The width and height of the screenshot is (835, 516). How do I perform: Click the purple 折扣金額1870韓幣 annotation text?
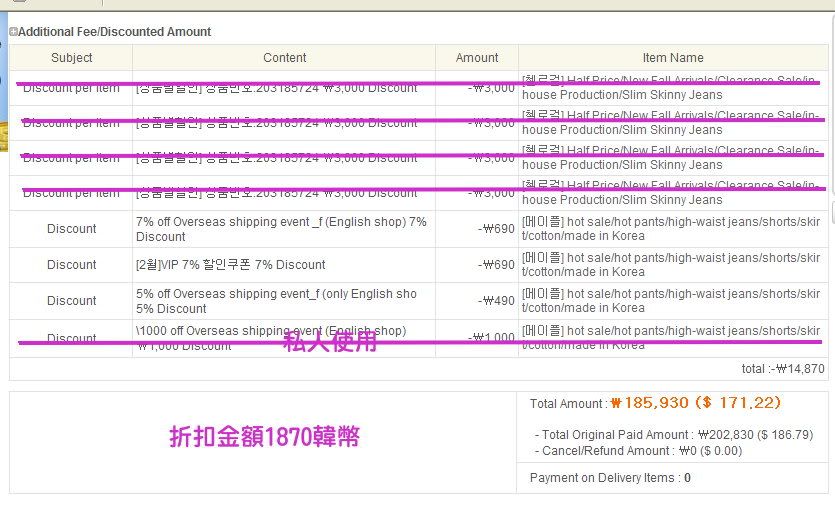pyautogui.click(x=264, y=437)
